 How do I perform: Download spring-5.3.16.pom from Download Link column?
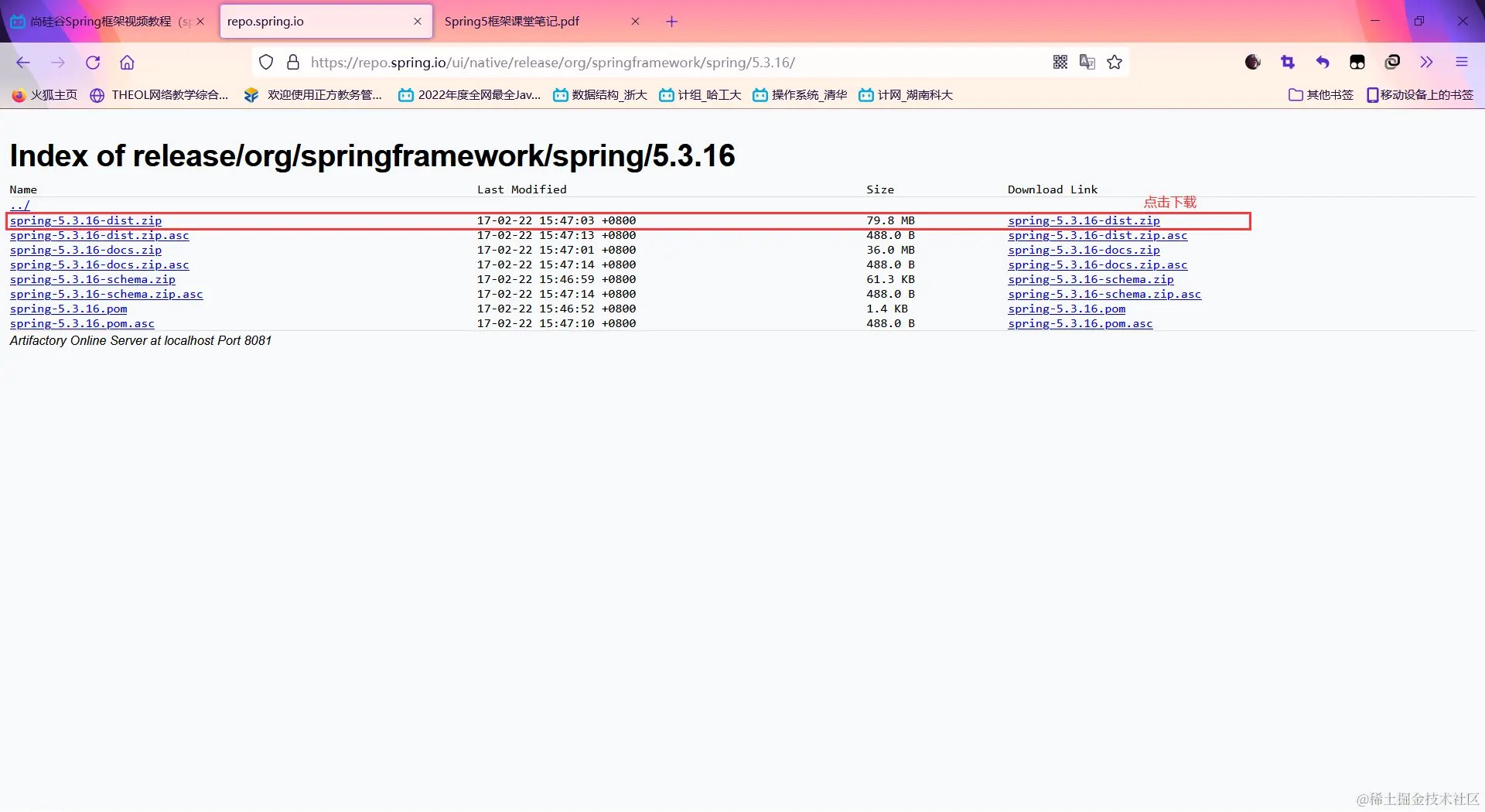(x=1067, y=309)
